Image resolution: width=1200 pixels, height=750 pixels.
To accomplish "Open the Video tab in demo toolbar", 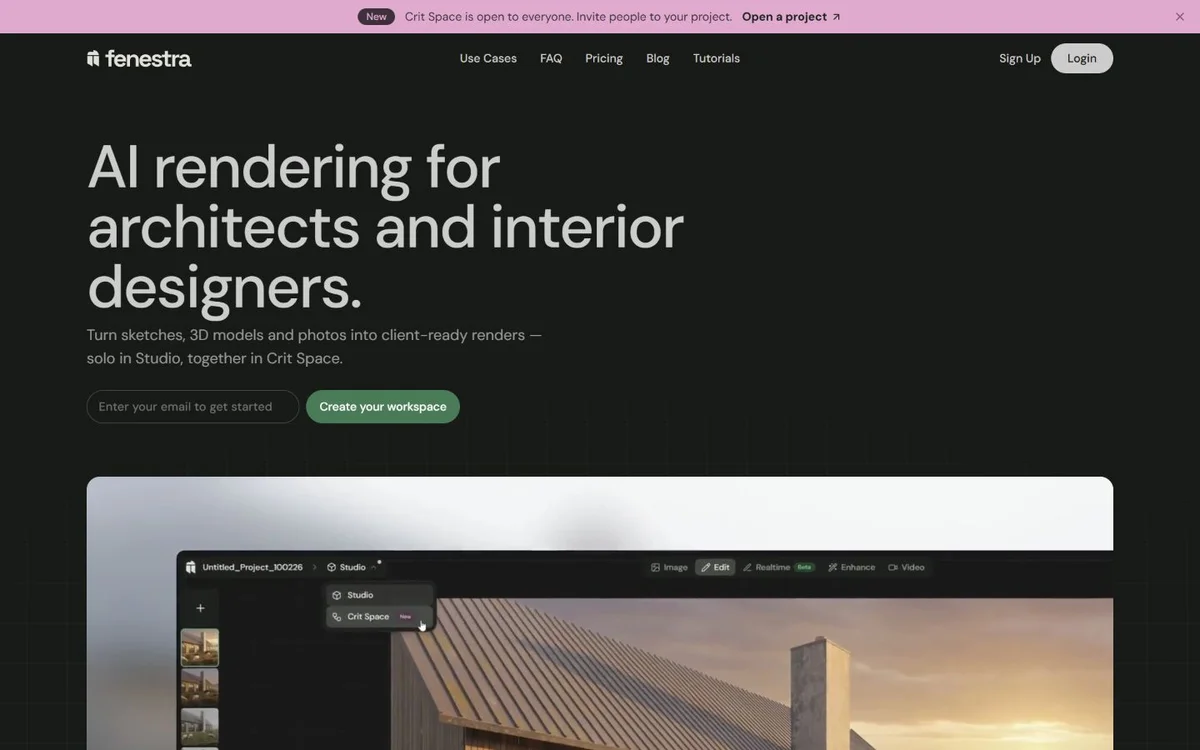I will point(907,567).
